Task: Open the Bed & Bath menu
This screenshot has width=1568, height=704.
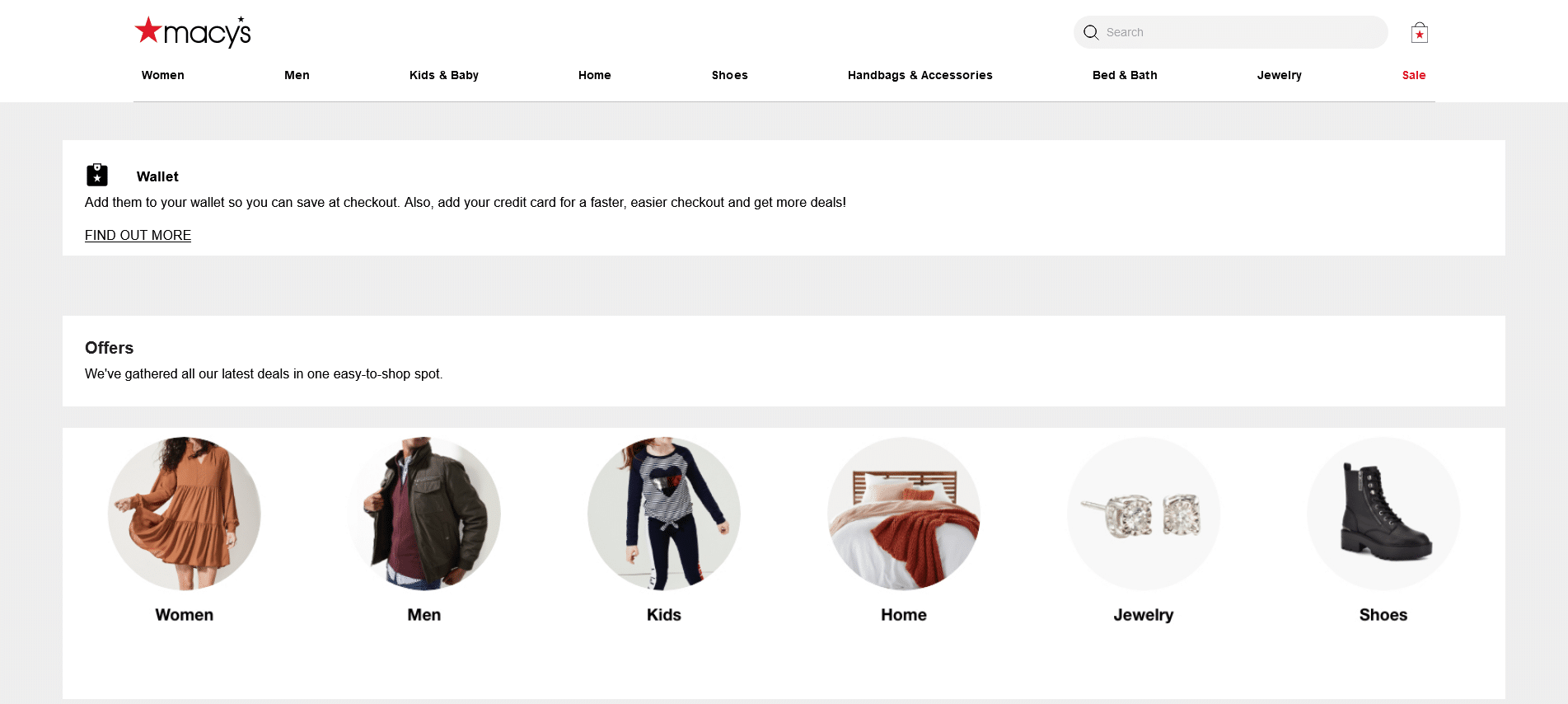Action: 1125,75
